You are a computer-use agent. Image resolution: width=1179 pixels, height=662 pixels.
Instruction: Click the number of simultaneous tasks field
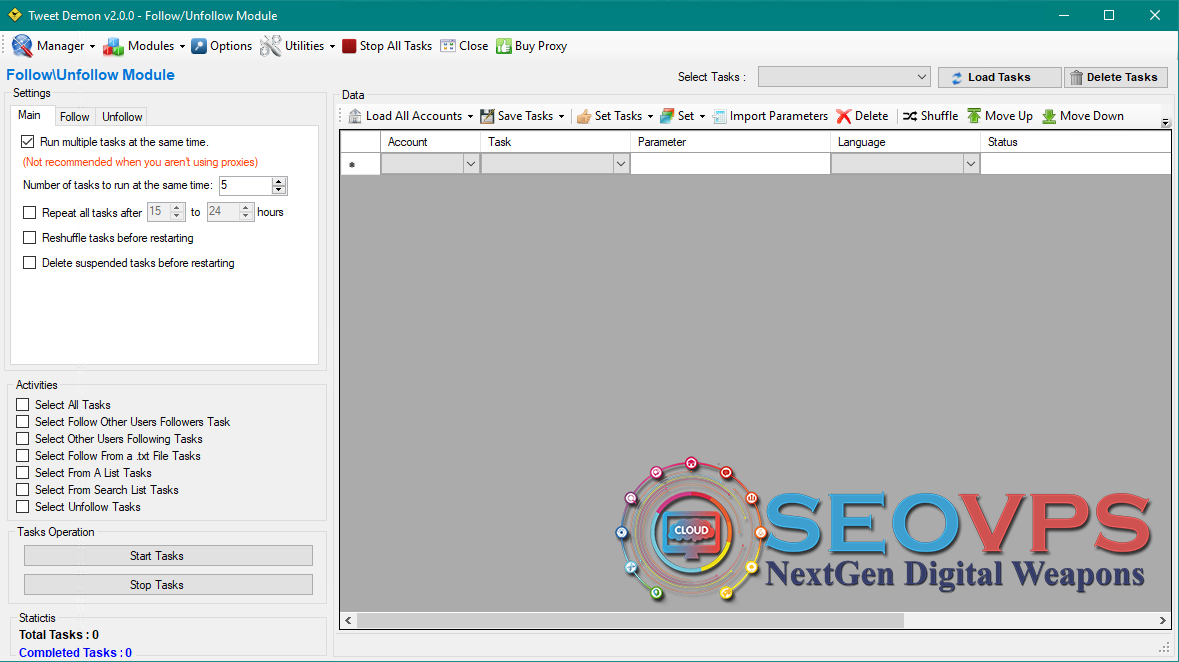(x=245, y=185)
